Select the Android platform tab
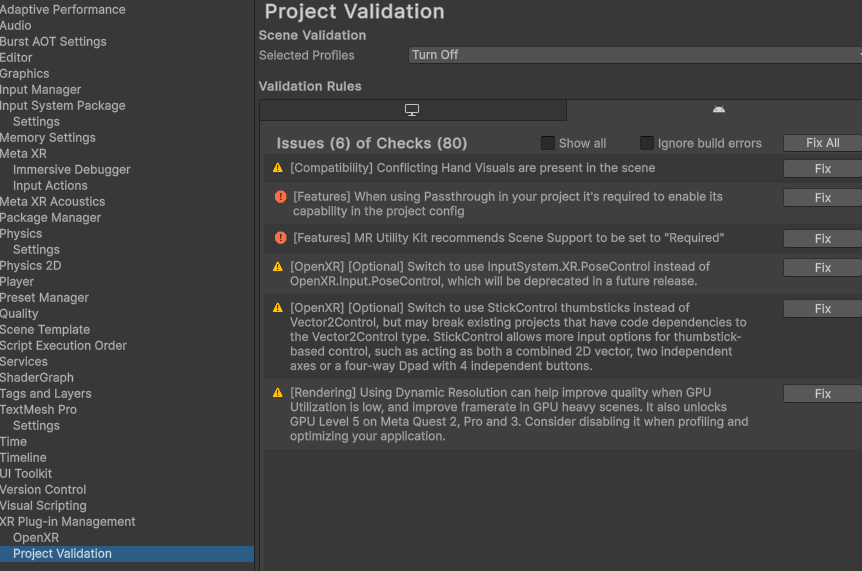Viewport: 862px width, 571px height. pos(718,110)
